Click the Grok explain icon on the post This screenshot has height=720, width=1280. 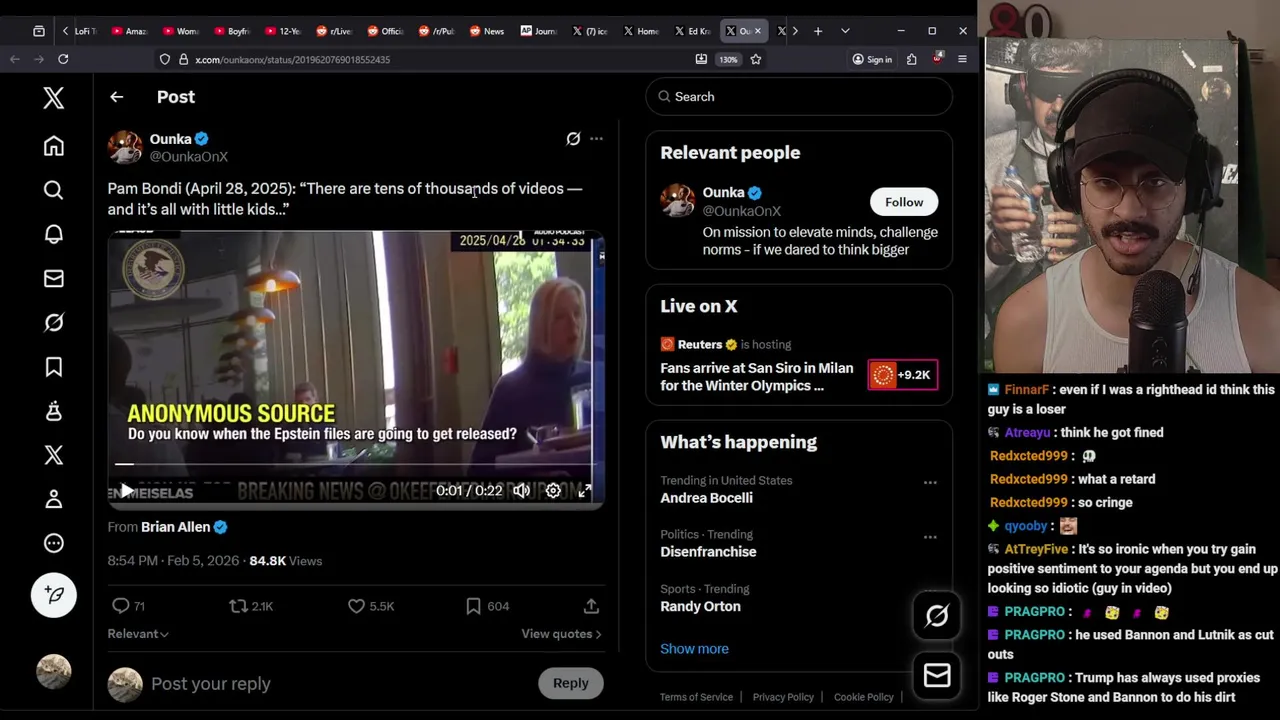point(573,139)
